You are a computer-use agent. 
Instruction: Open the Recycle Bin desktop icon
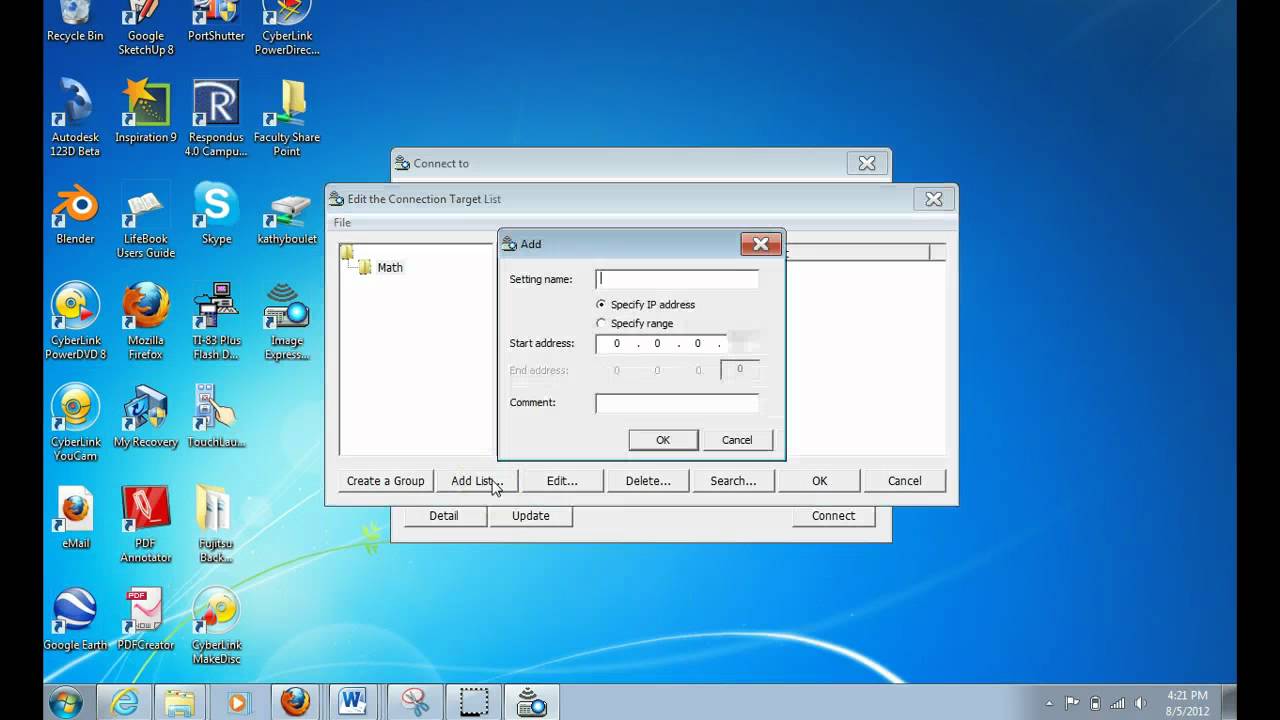coord(75,22)
